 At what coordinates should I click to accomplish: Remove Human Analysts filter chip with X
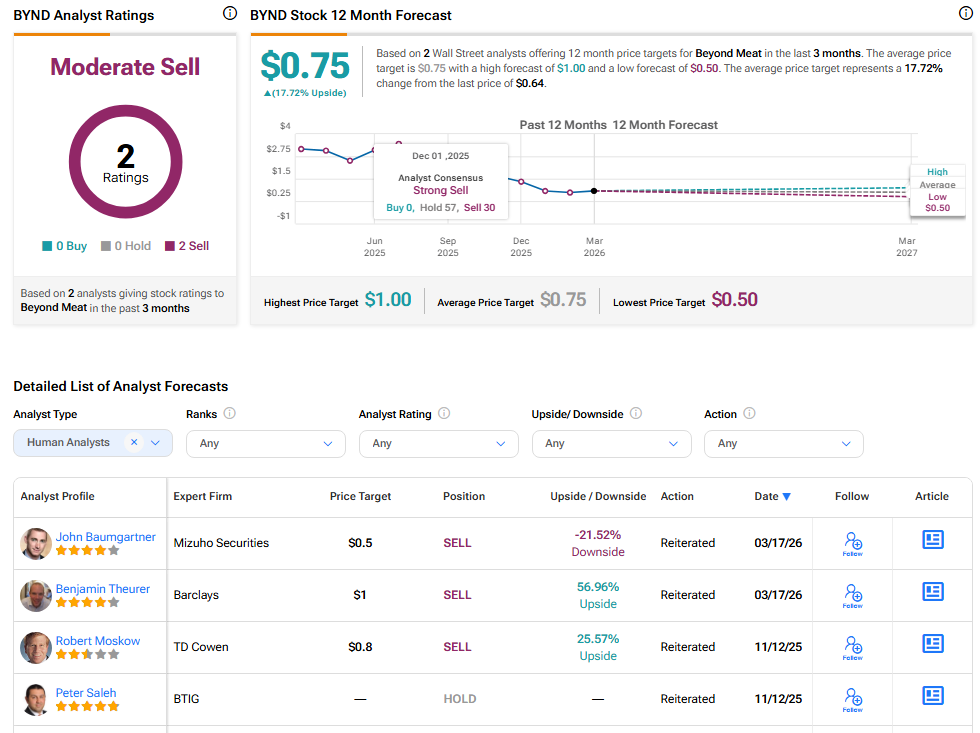134,442
